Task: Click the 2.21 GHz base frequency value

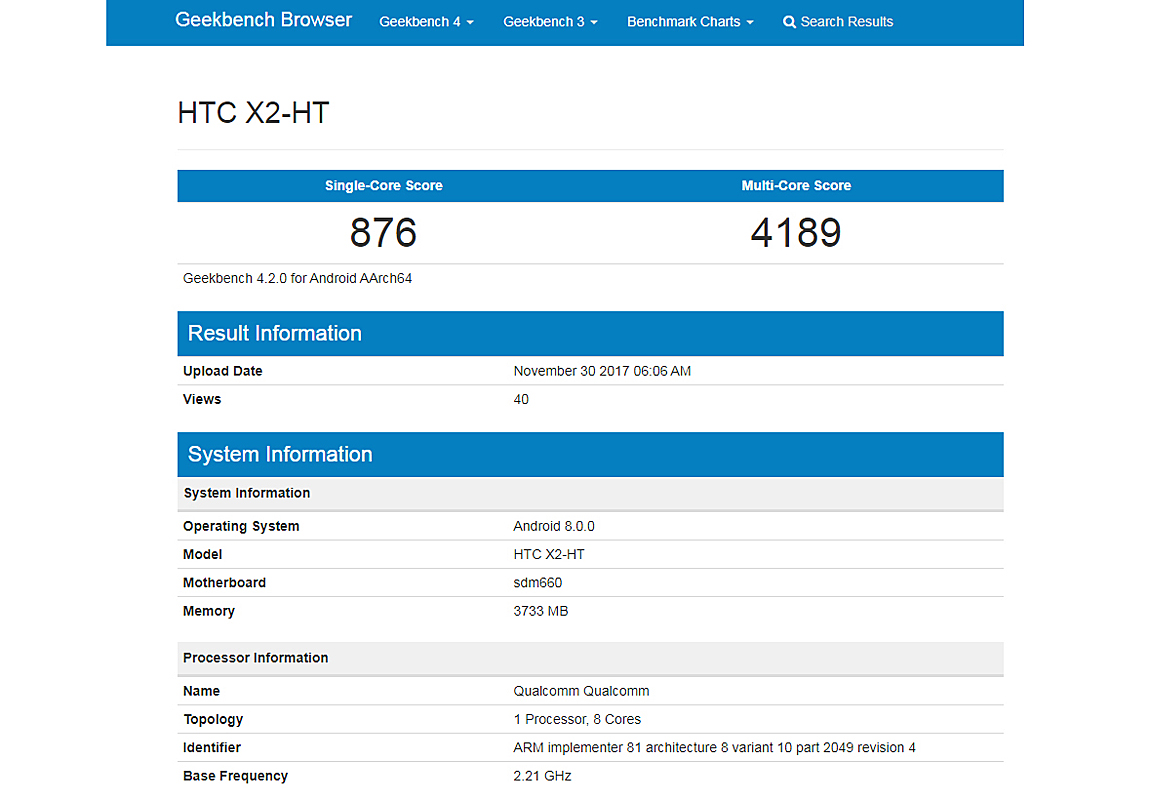Action: click(542, 776)
